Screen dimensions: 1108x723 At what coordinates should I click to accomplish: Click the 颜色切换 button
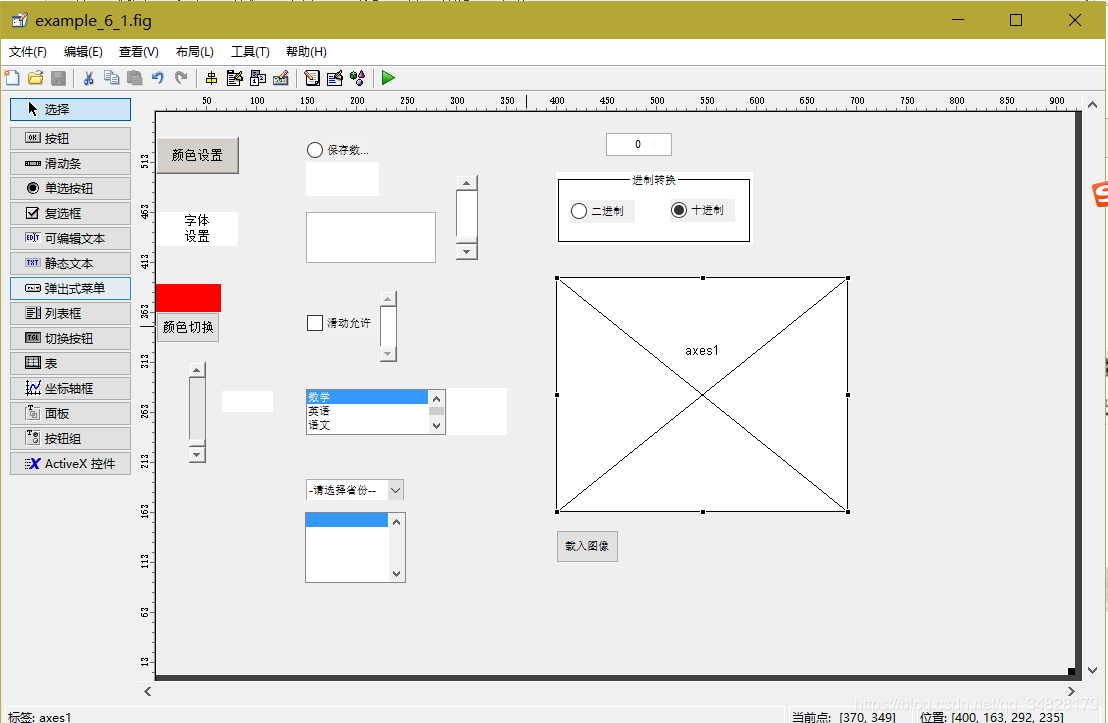(x=188, y=327)
